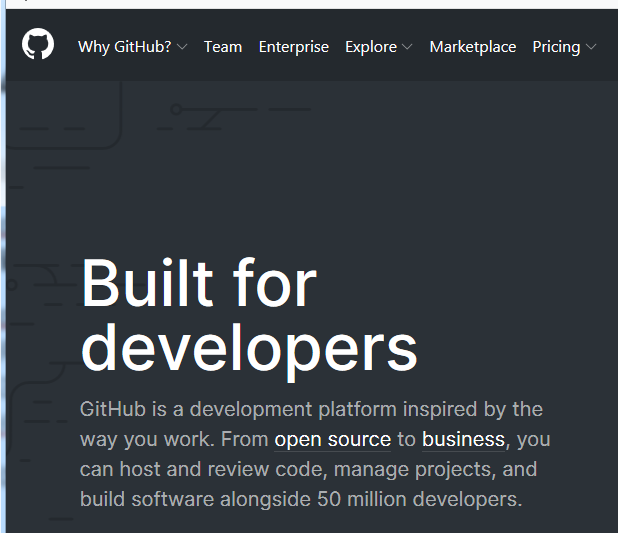Click the text 'GitHub is a development platform'
The width and height of the screenshot is (618, 533).
(x=238, y=409)
